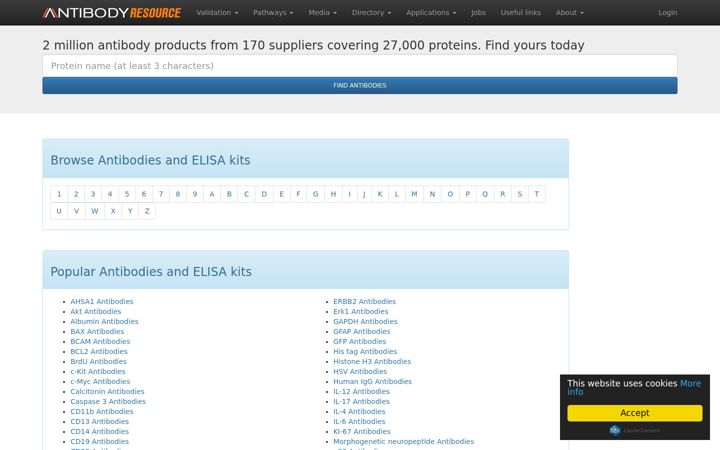The width and height of the screenshot is (720, 450).
Task: Open CD14 Antibodies link
Action: point(100,432)
